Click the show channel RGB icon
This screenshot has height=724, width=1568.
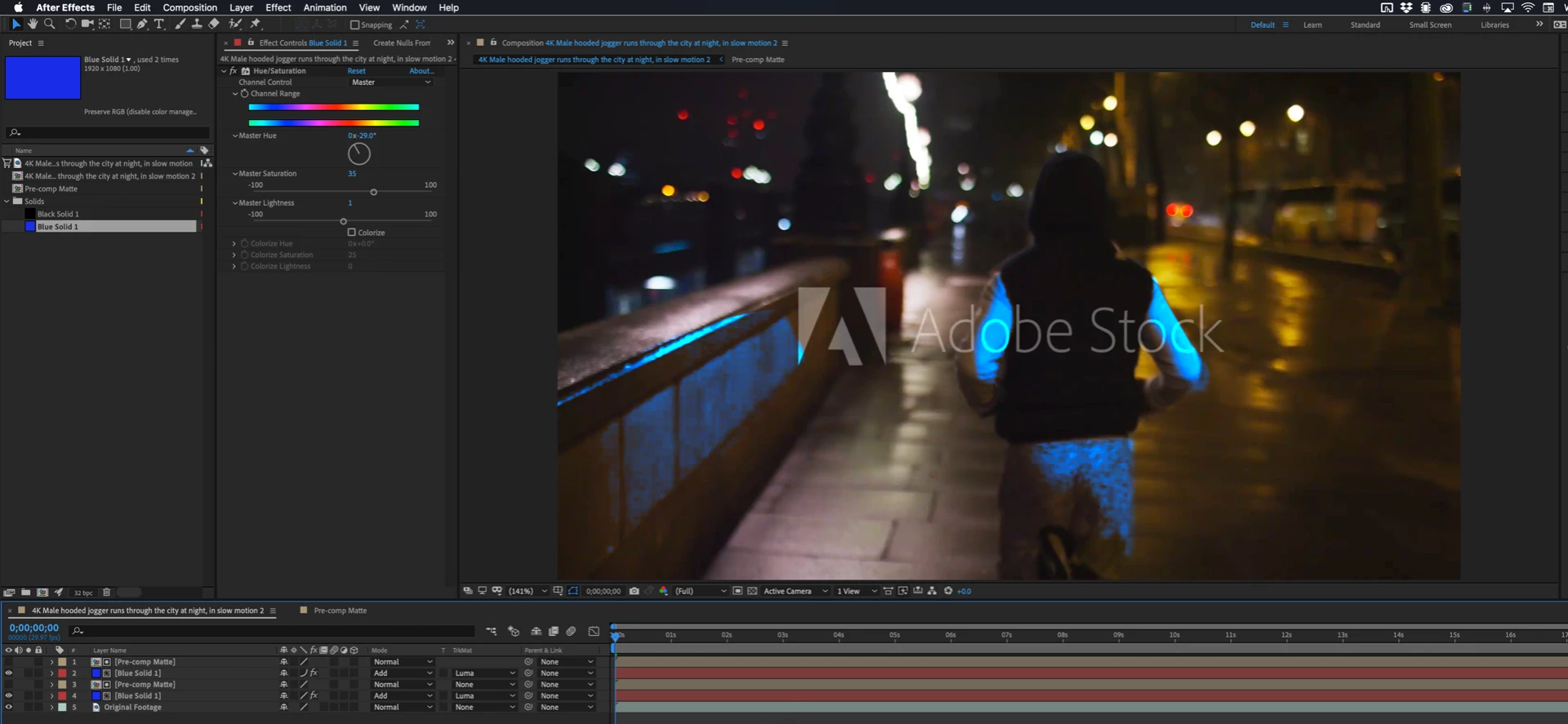point(663,591)
